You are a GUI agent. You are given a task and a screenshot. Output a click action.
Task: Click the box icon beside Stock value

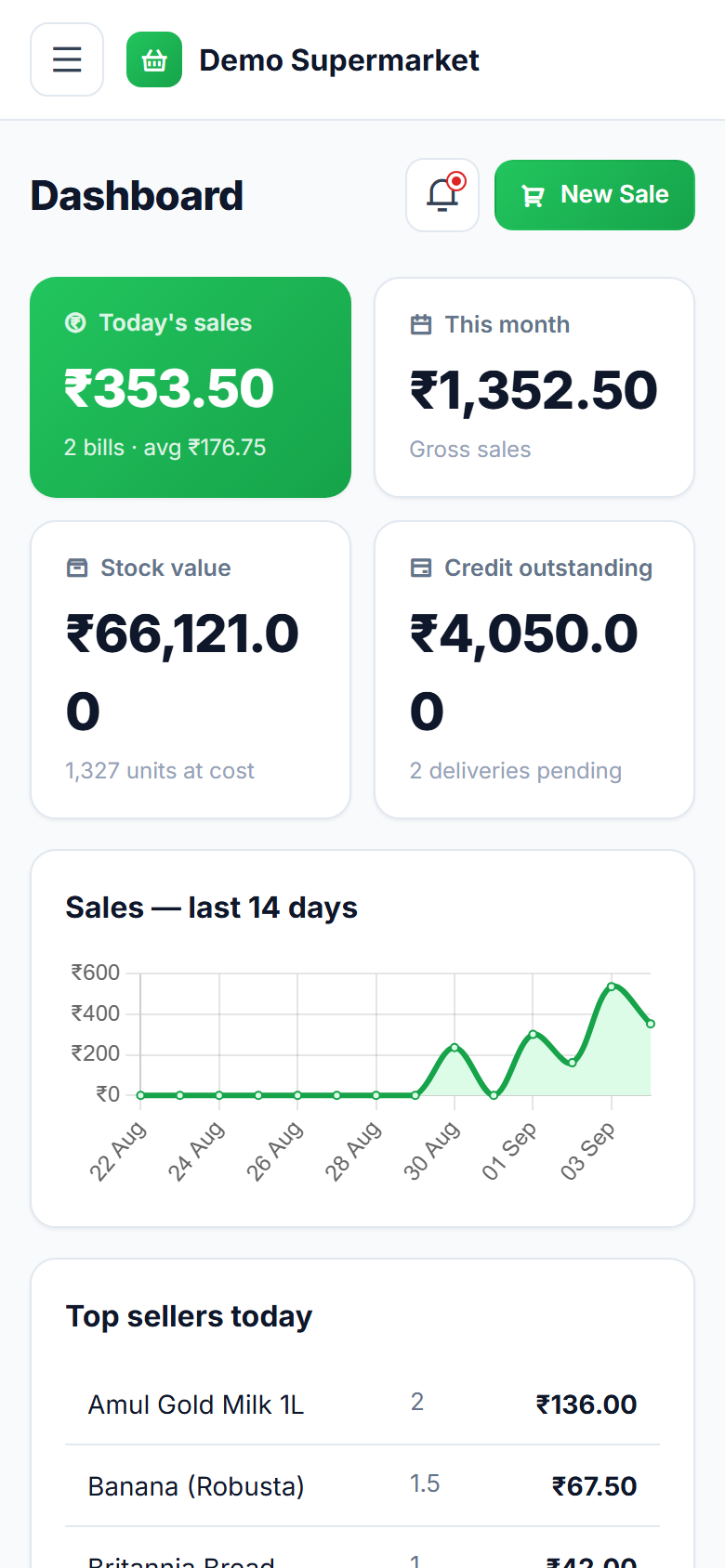77,568
